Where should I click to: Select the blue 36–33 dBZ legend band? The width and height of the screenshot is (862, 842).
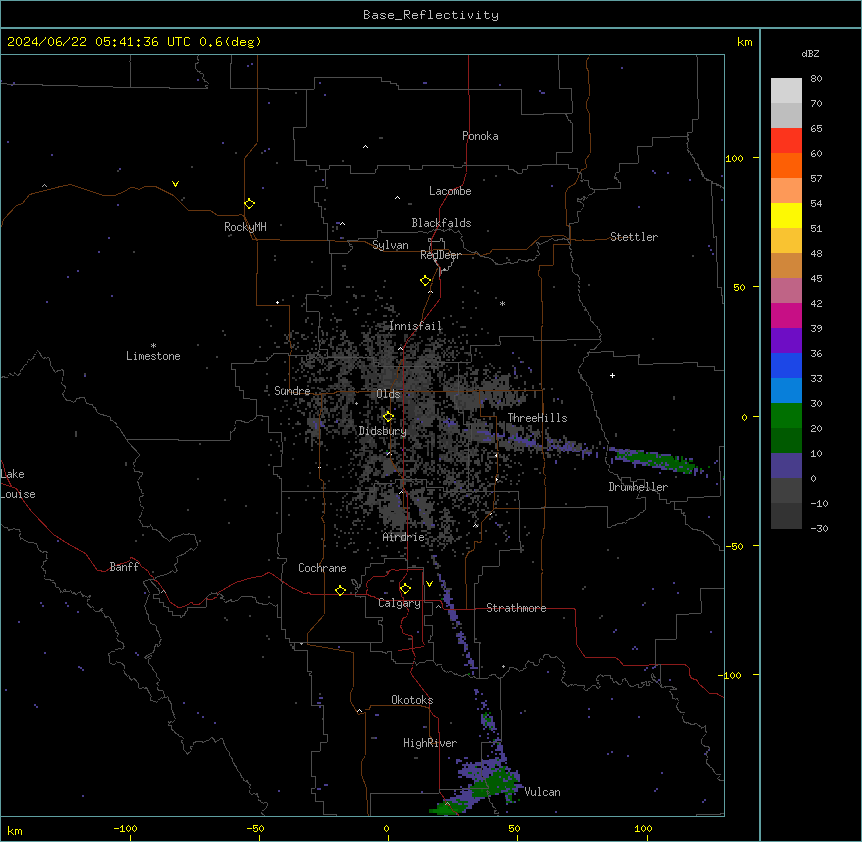pos(786,365)
